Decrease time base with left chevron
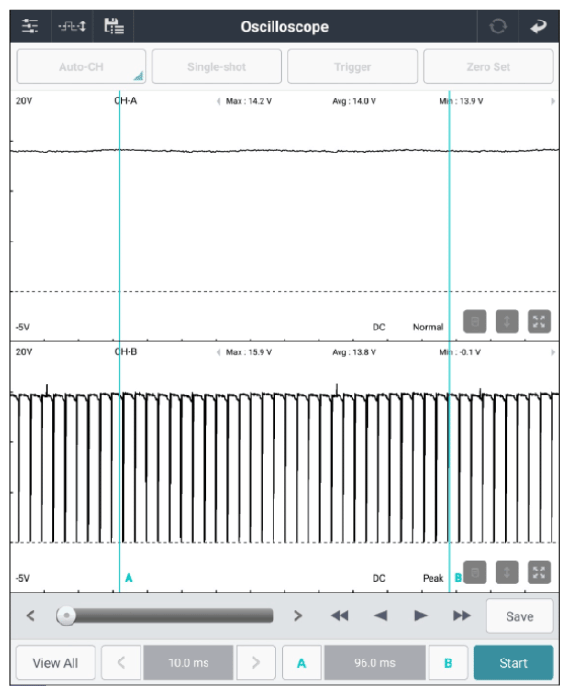This screenshot has width=569, height=695. click(x=121, y=663)
